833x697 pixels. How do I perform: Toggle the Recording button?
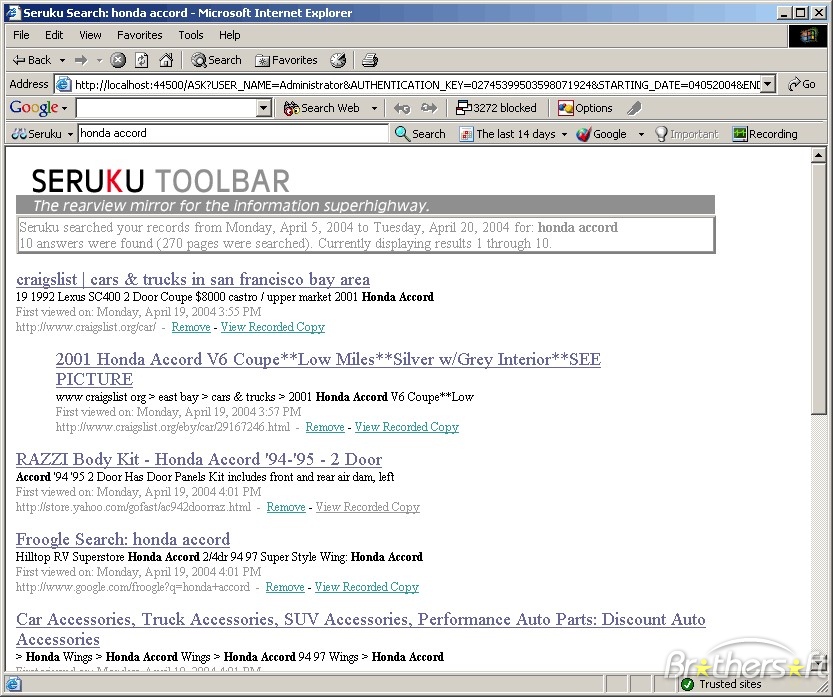pyautogui.click(x=765, y=134)
